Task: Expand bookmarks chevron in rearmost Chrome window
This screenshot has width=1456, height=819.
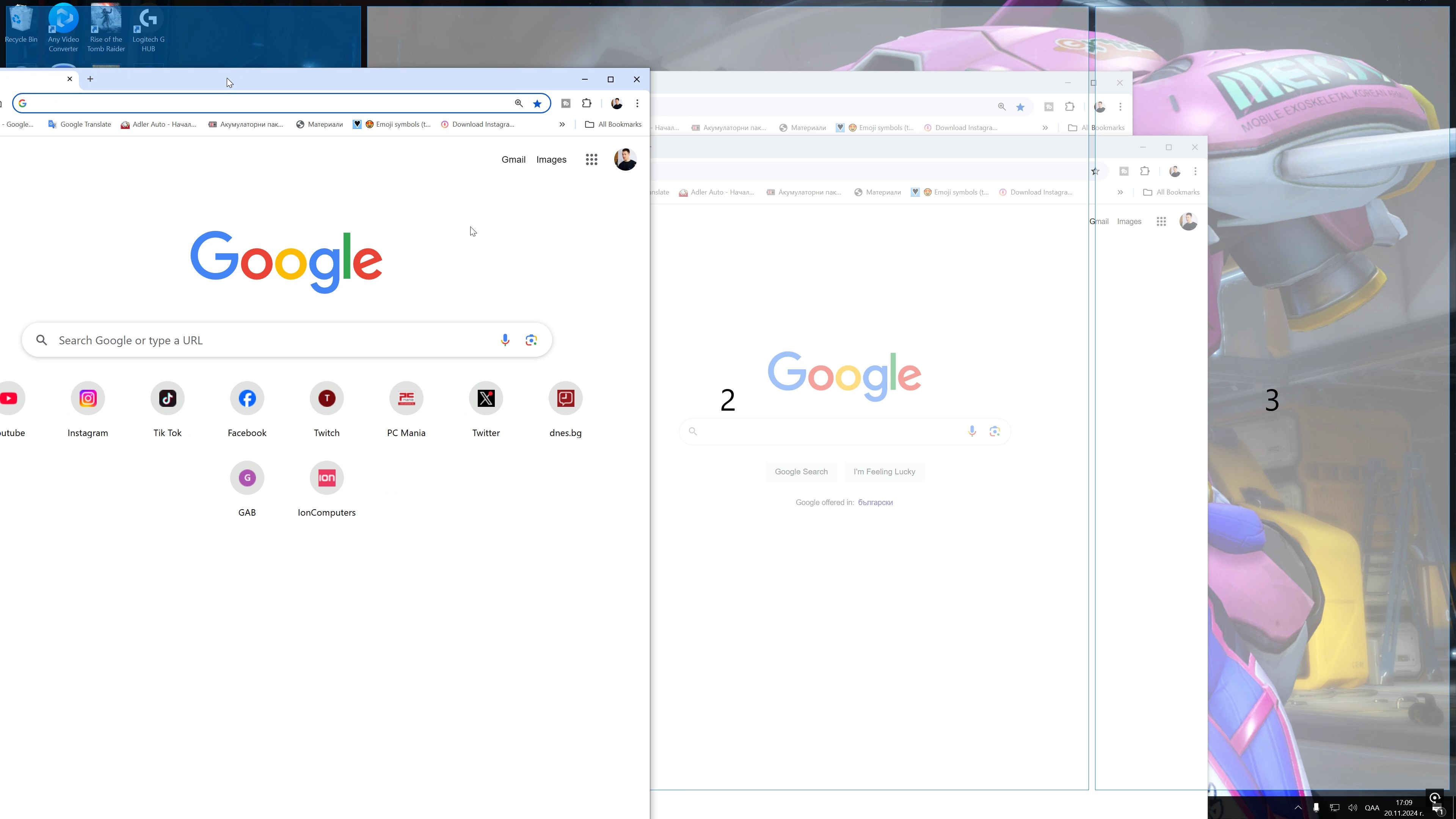Action: click(x=1045, y=128)
